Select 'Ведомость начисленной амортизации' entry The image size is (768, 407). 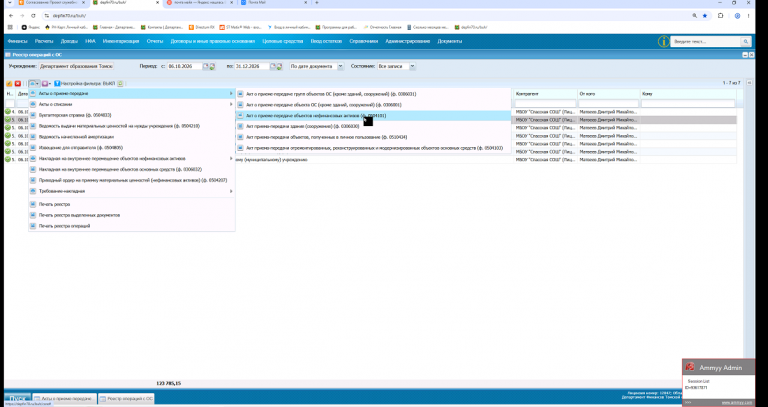click(x=132, y=137)
